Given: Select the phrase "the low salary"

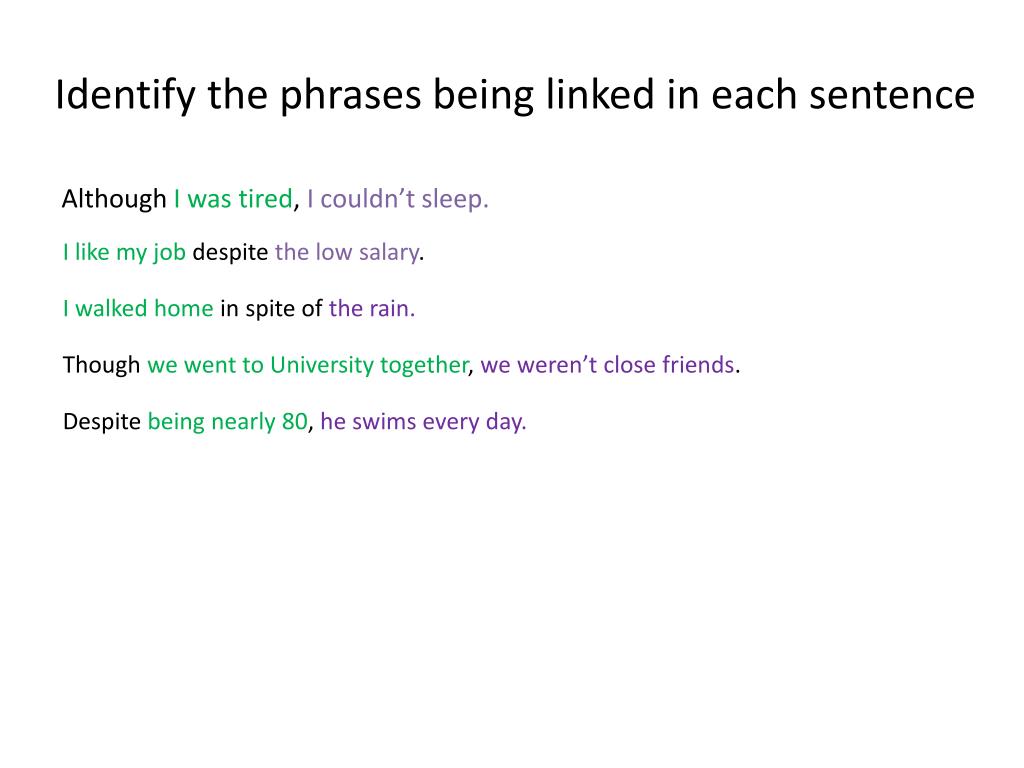Looking at the screenshot, I should (347, 253).
